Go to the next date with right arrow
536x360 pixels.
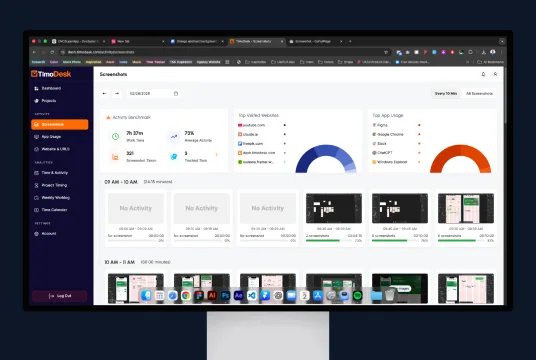[x=117, y=93]
